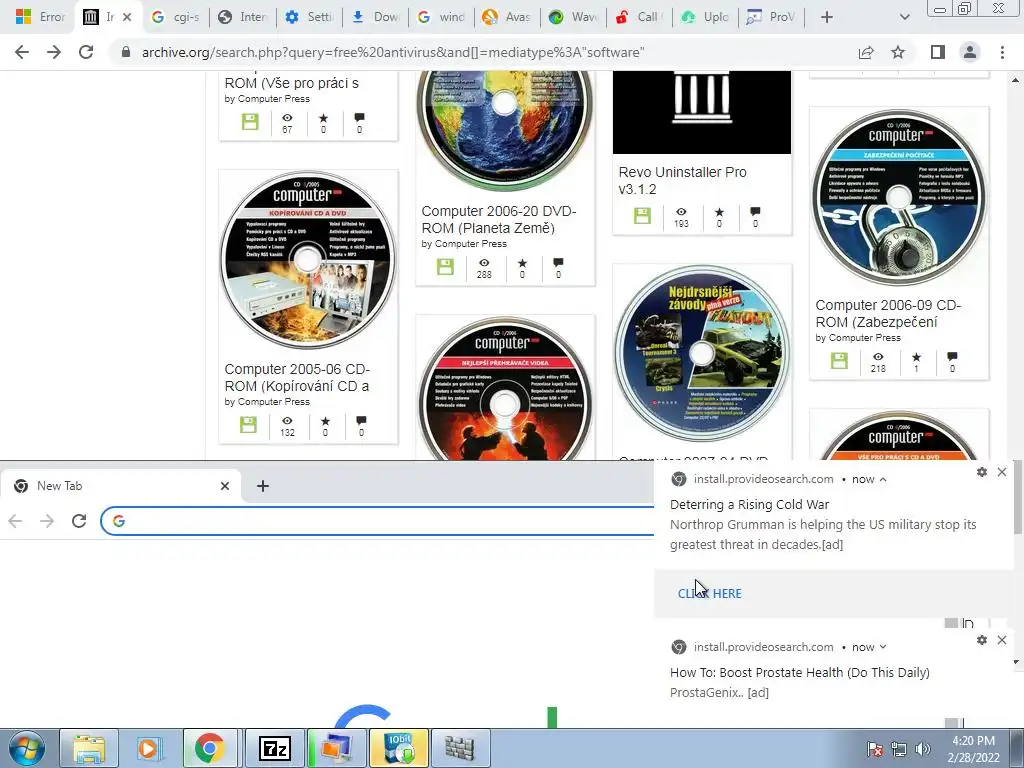Screen dimensions: 1024x768
Task: Open Windows Media Player from the taskbar
Action: click(x=149, y=748)
